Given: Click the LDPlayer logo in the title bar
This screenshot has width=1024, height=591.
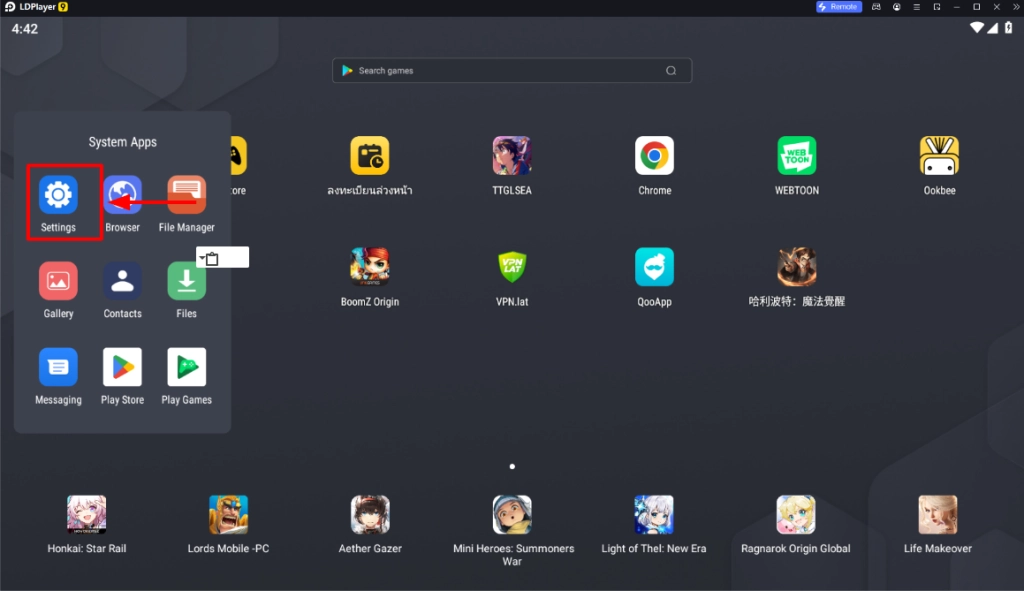Looking at the screenshot, I should coord(10,7).
